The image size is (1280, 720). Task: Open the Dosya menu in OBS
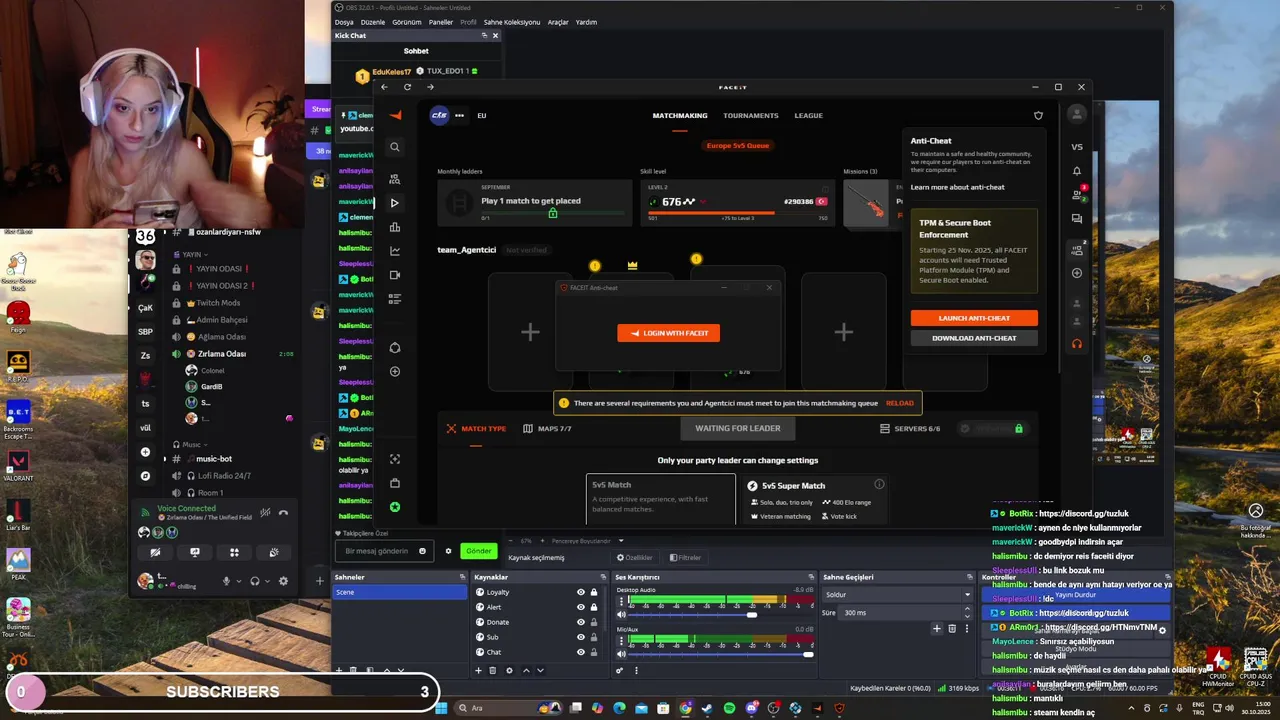pos(344,22)
